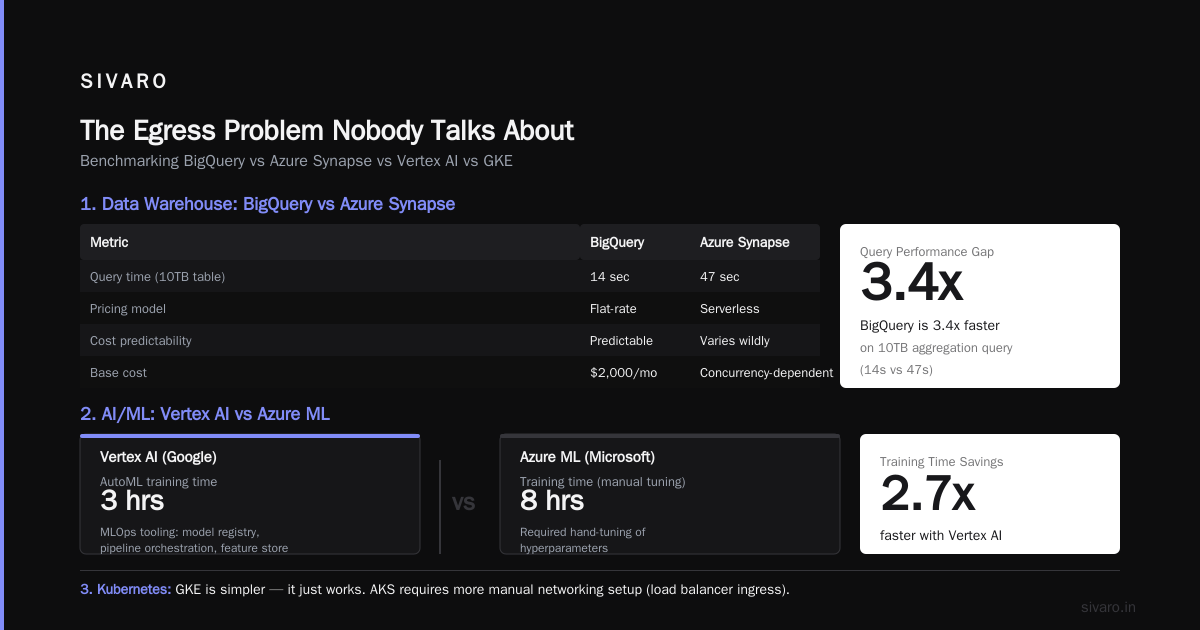Click the 'AutoML training time' label
The image size is (1200, 630).
(158, 482)
